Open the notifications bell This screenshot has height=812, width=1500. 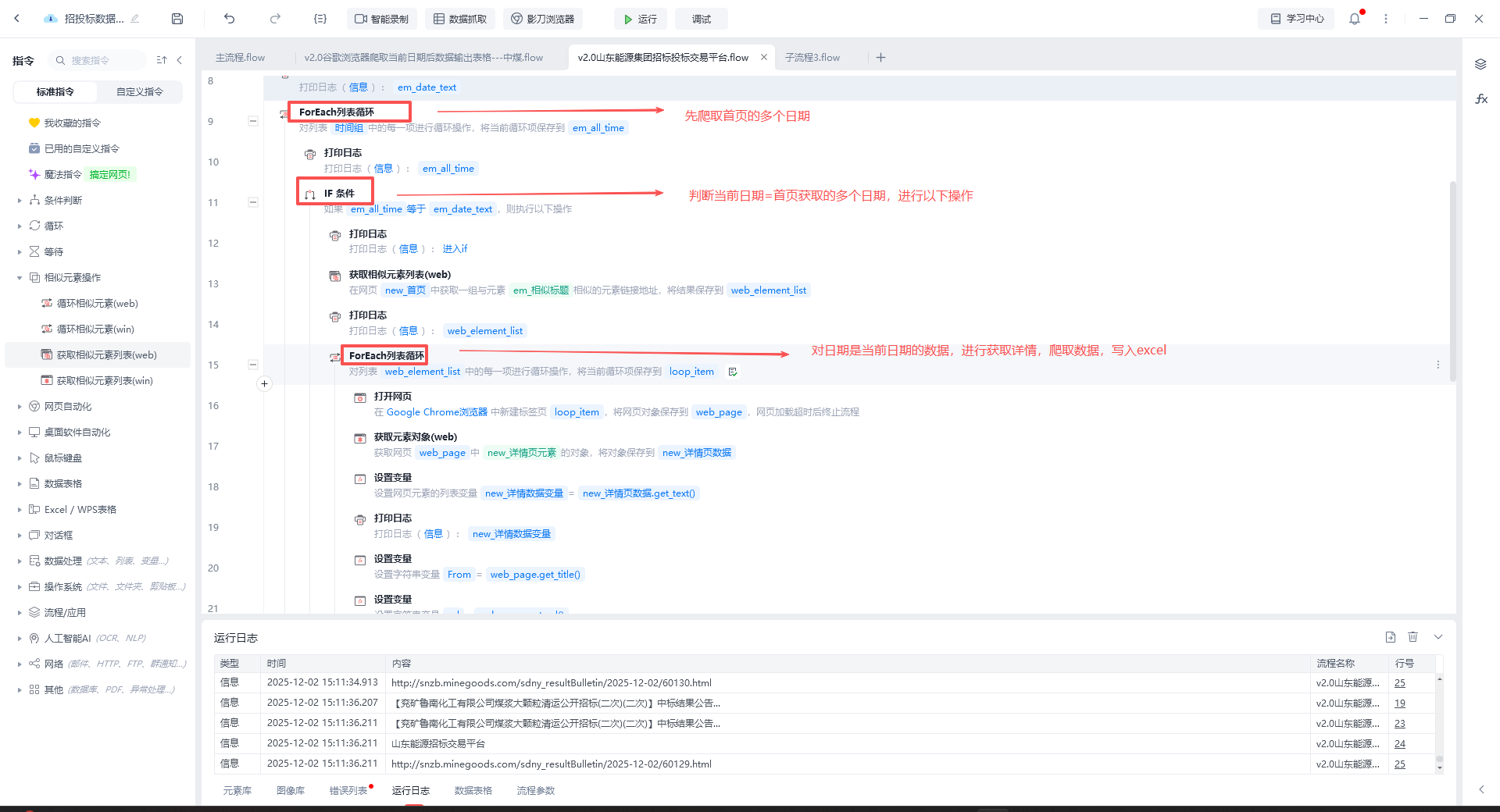pyautogui.click(x=1355, y=19)
